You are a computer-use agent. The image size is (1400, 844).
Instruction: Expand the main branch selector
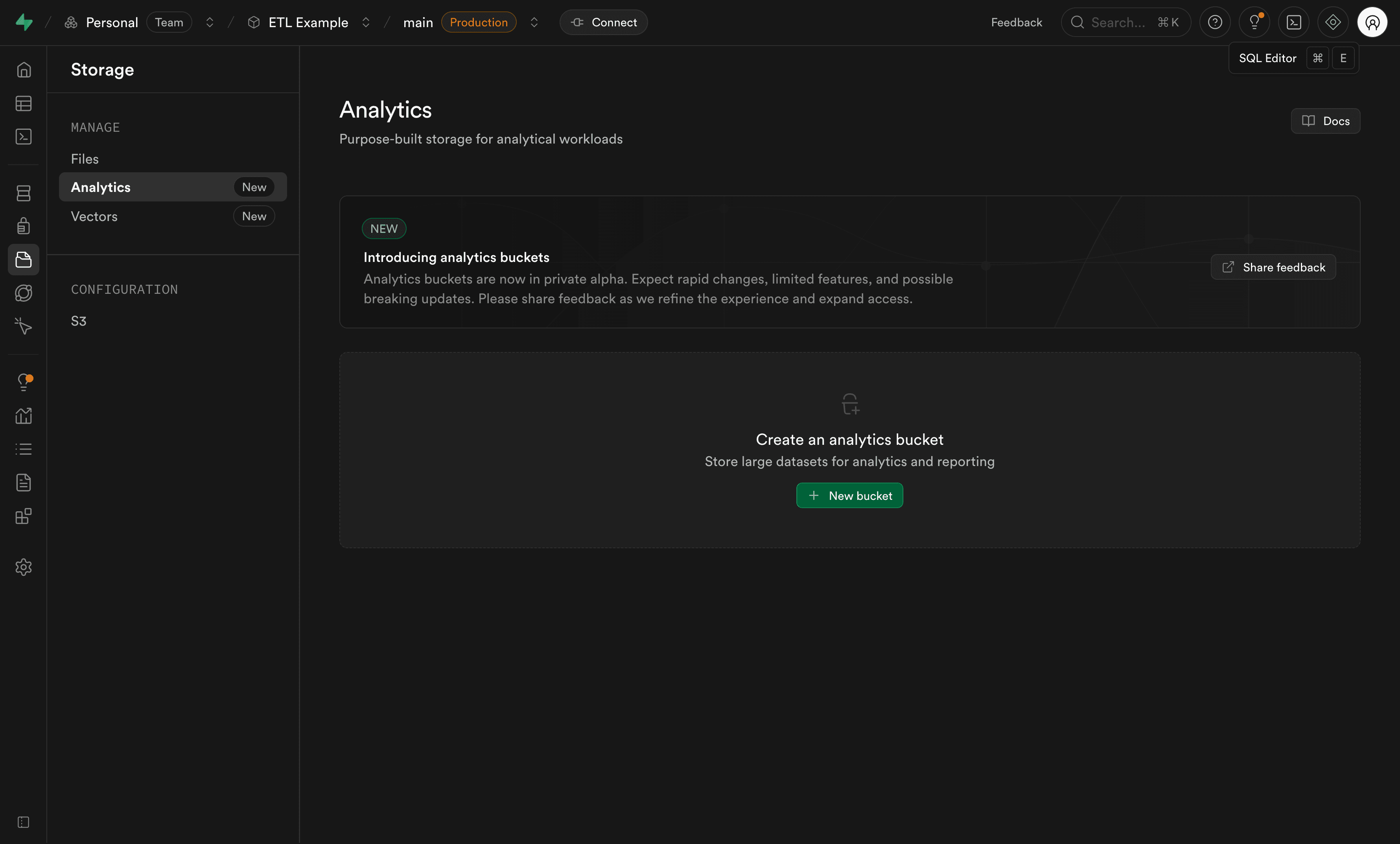coord(534,22)
